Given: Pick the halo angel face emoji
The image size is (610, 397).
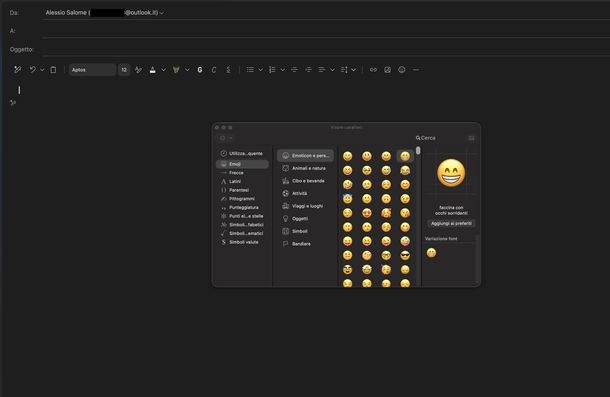Looking at the screenshot, I should coord(347,198).
